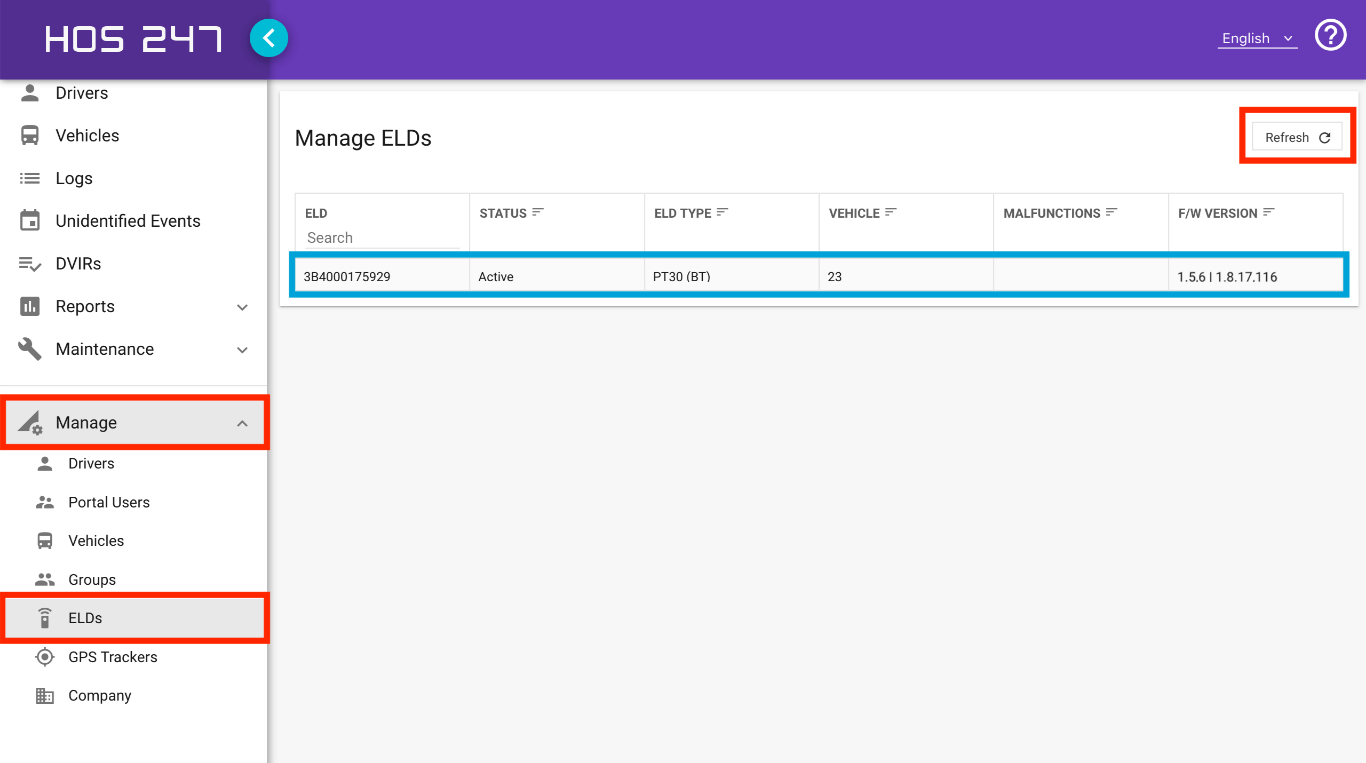This screenshot has height=763, width=1366.
Task: Click the Logs list icon
Action: (30, 178)
